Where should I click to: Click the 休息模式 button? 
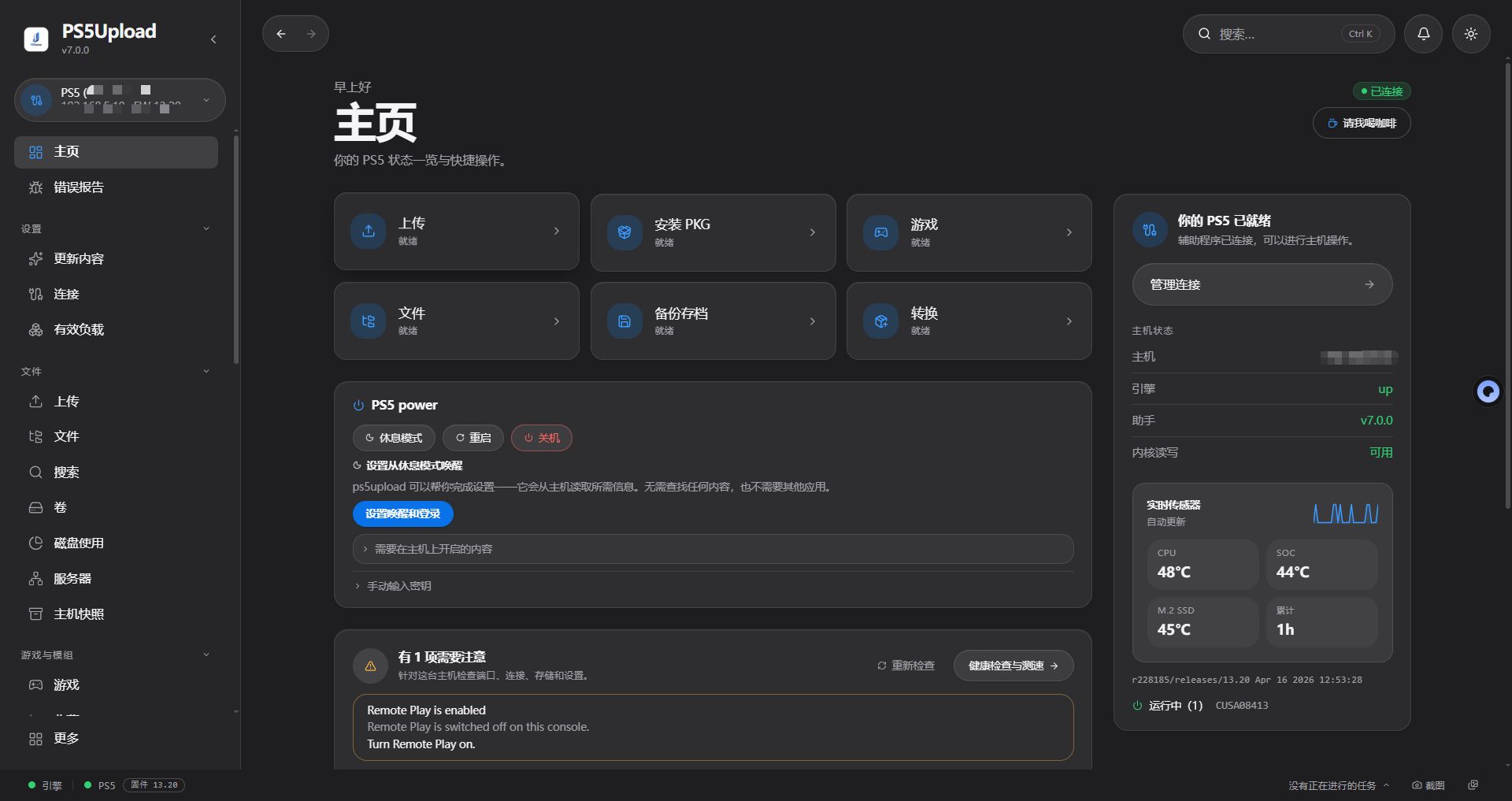coord(394,438)
